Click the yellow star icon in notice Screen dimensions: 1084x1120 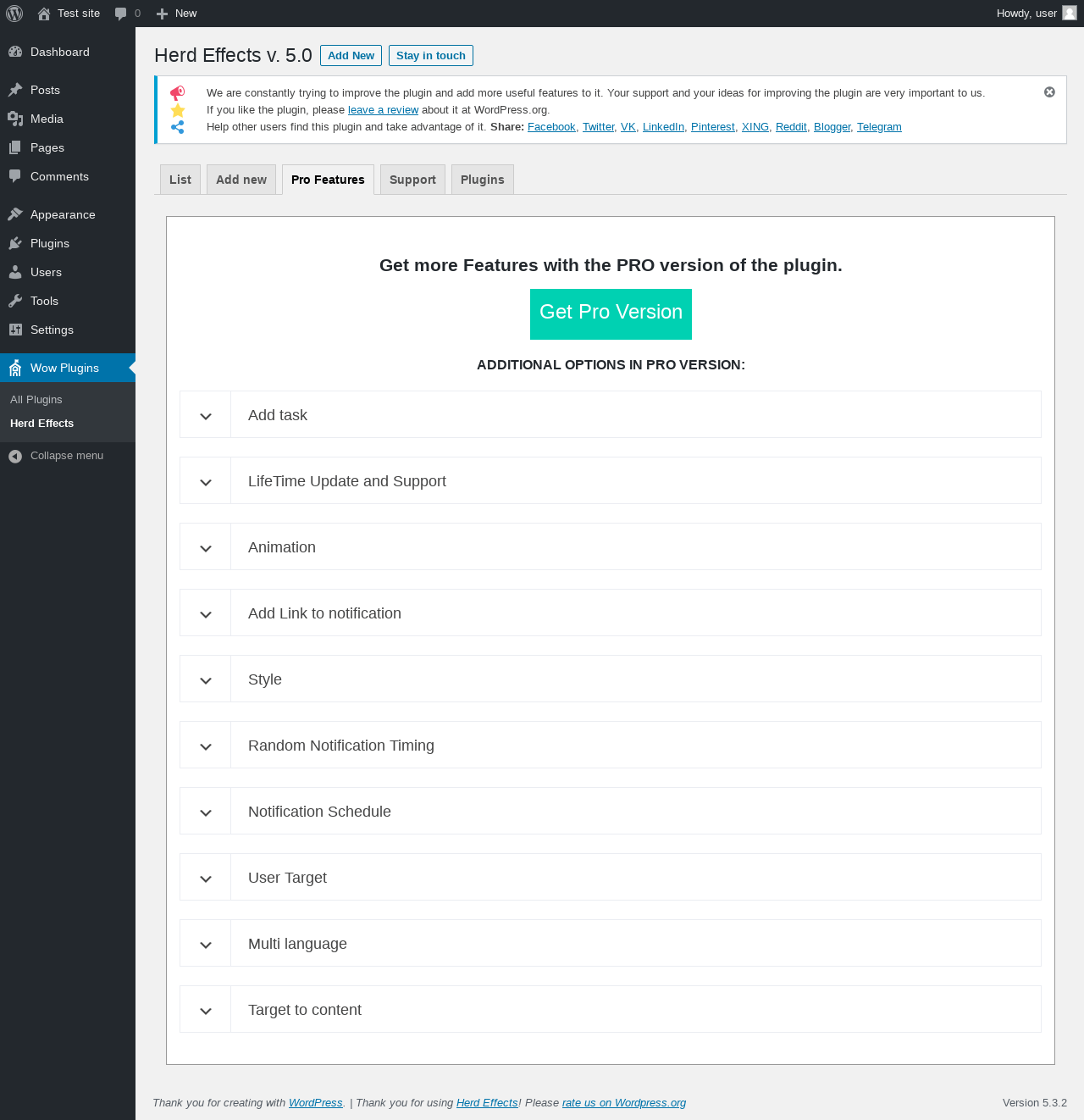[x=178, y=110]
